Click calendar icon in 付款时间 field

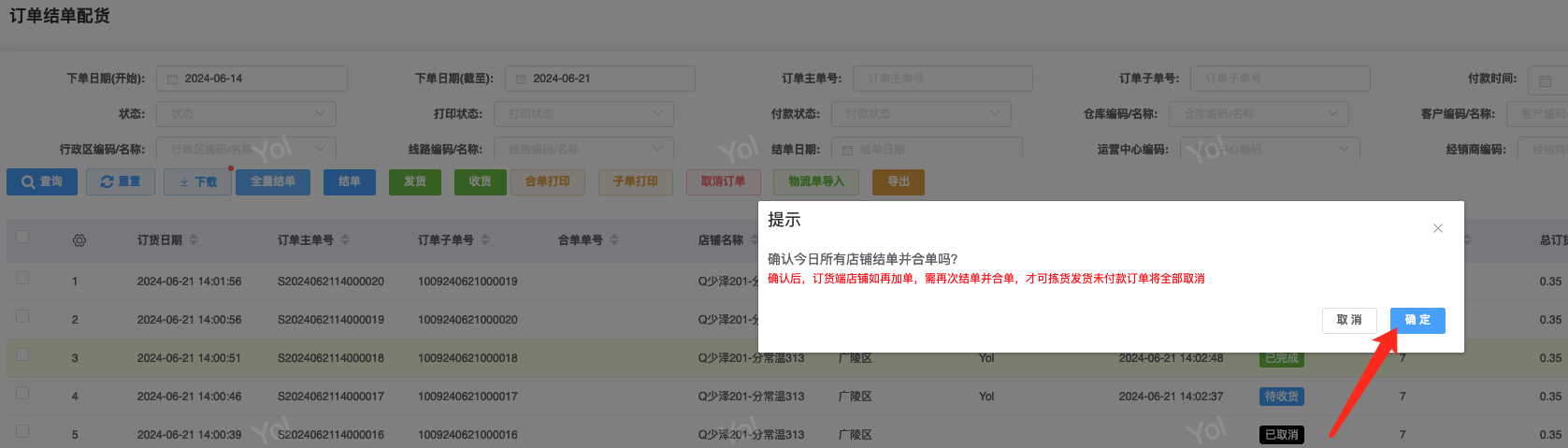point(1546,80)
